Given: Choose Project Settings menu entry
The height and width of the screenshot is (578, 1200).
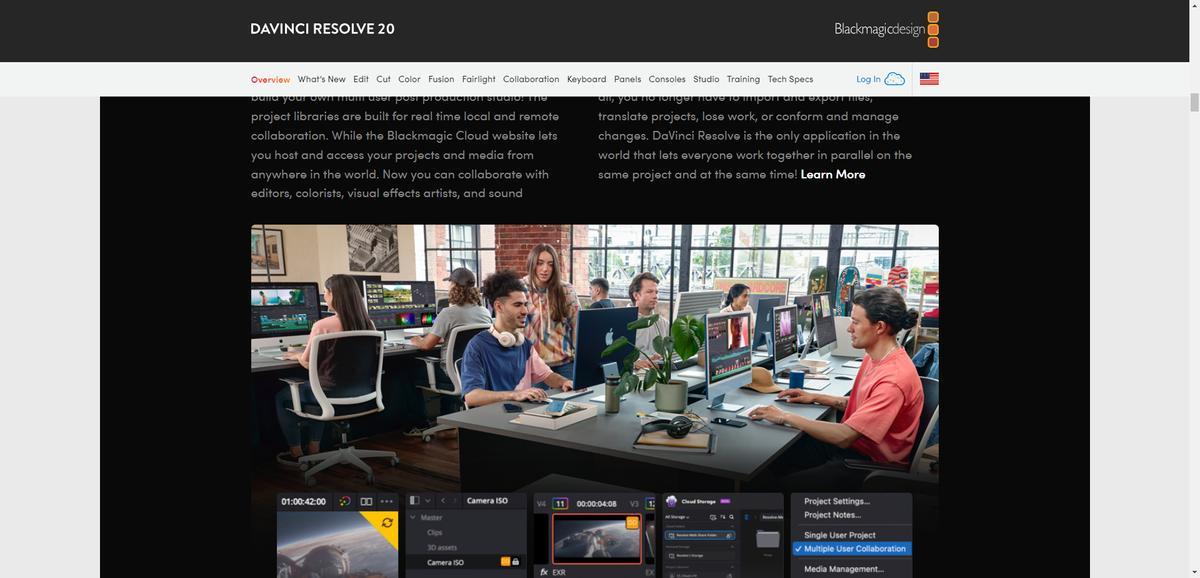Looking at the screenshot, I should [837, 502].
